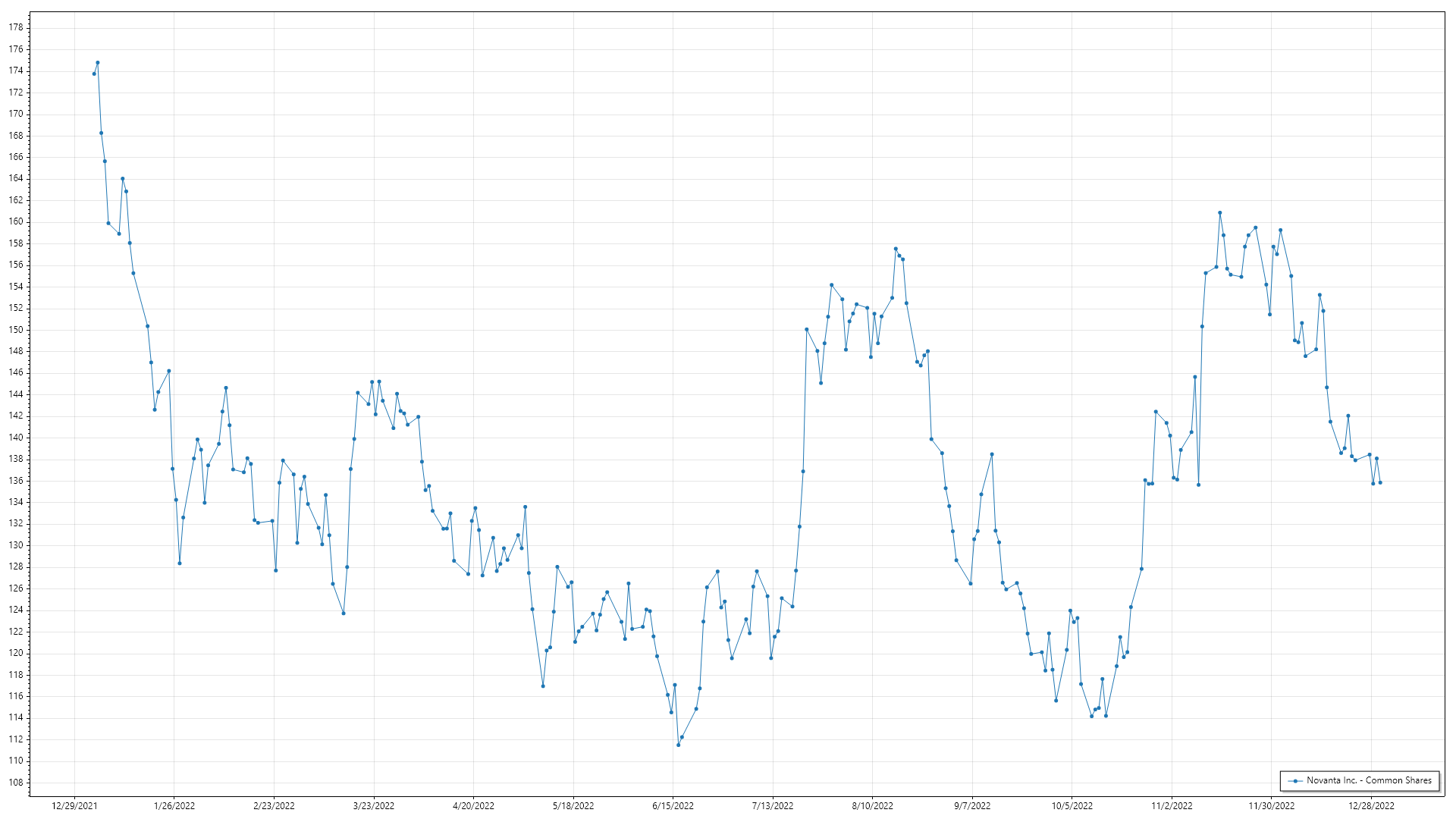The height and width of the screenshot is (819, 1456).
Task: Click the 4/20/2022 x-axis label
Action: click(473, 806)
